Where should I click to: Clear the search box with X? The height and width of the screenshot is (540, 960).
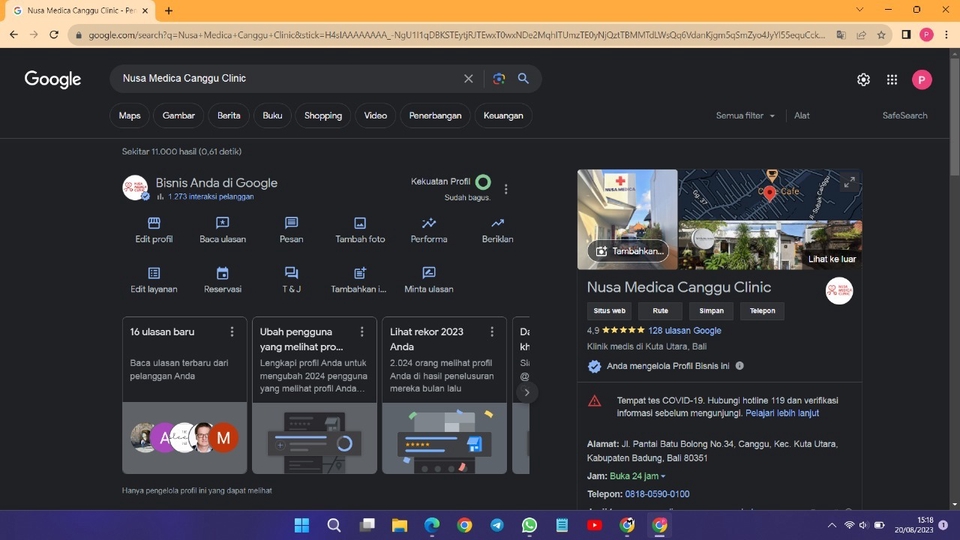[468, 78]
